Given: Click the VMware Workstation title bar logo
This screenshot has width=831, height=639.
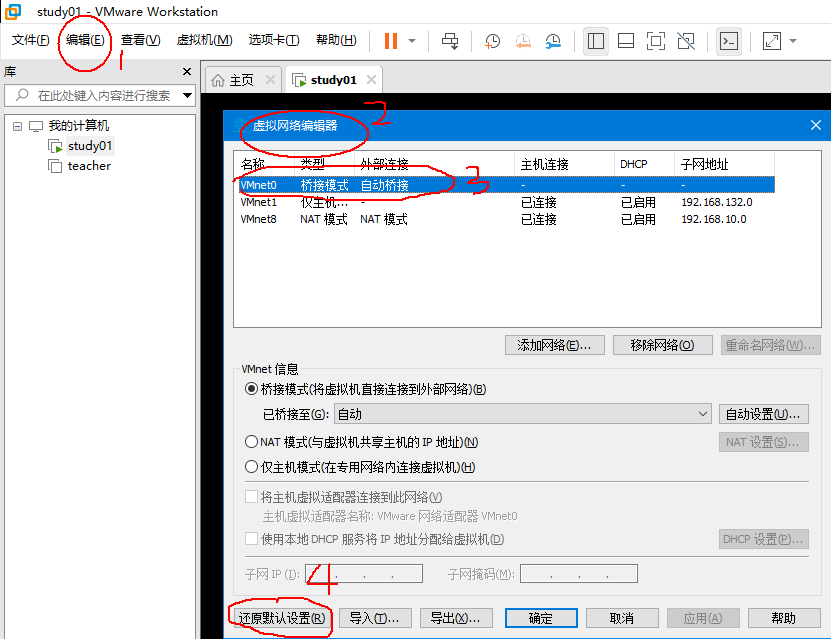Looking at the screenshot, I should [13, 12].
